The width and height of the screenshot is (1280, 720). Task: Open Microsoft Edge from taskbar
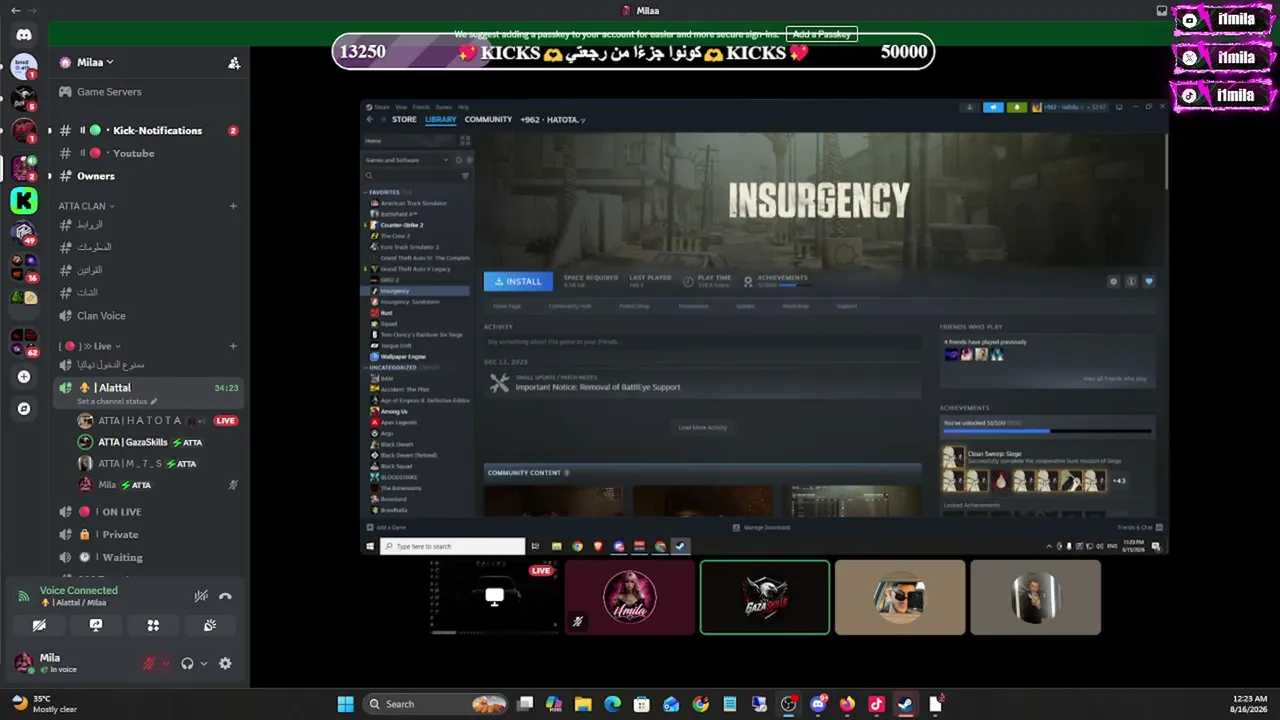612,704
